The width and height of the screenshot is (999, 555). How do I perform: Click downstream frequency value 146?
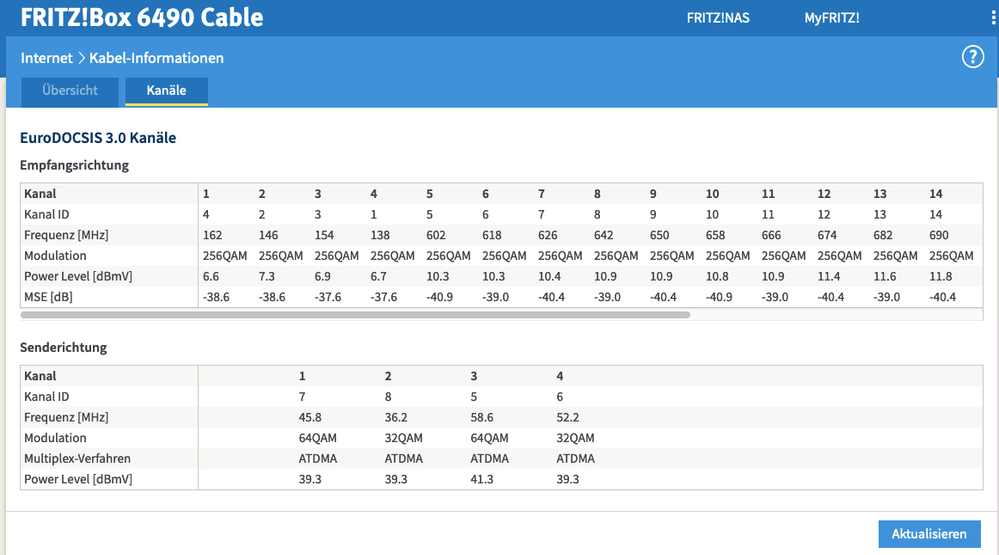268,235
